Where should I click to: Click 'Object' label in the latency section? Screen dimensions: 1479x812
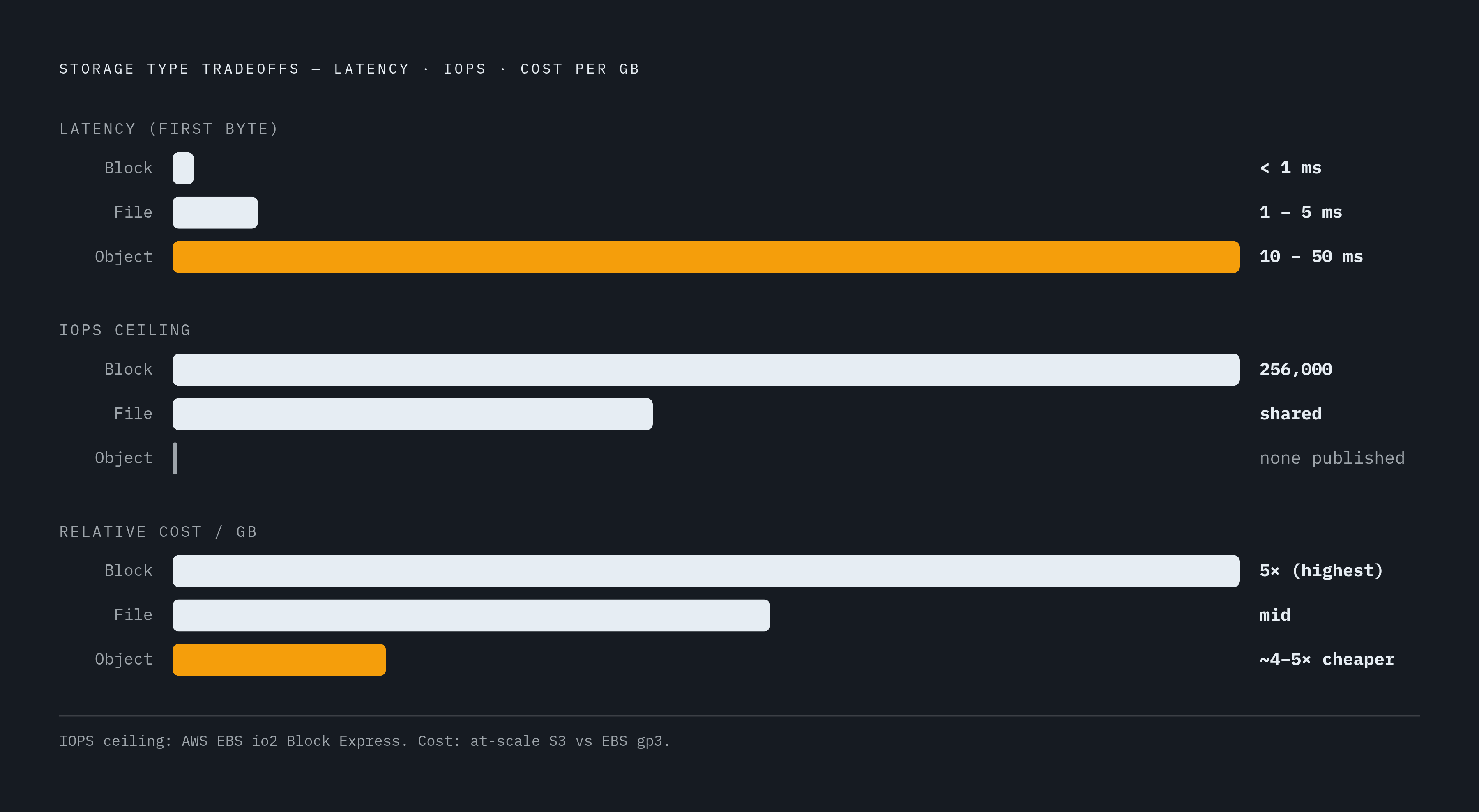(124, 257)
